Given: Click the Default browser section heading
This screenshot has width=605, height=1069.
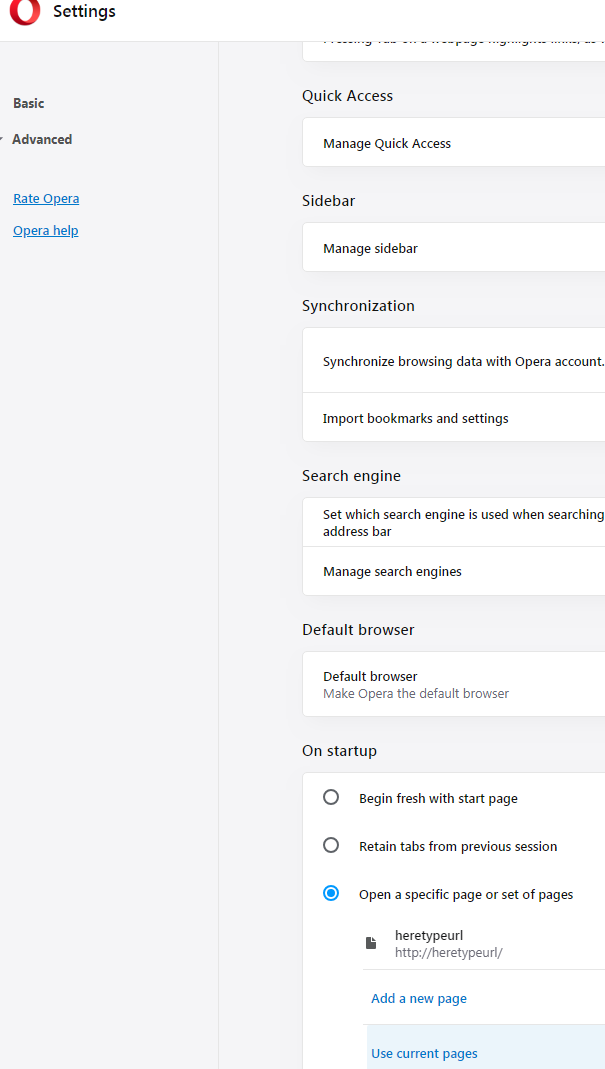Looking at the screenshot, I should pos(358,629).
